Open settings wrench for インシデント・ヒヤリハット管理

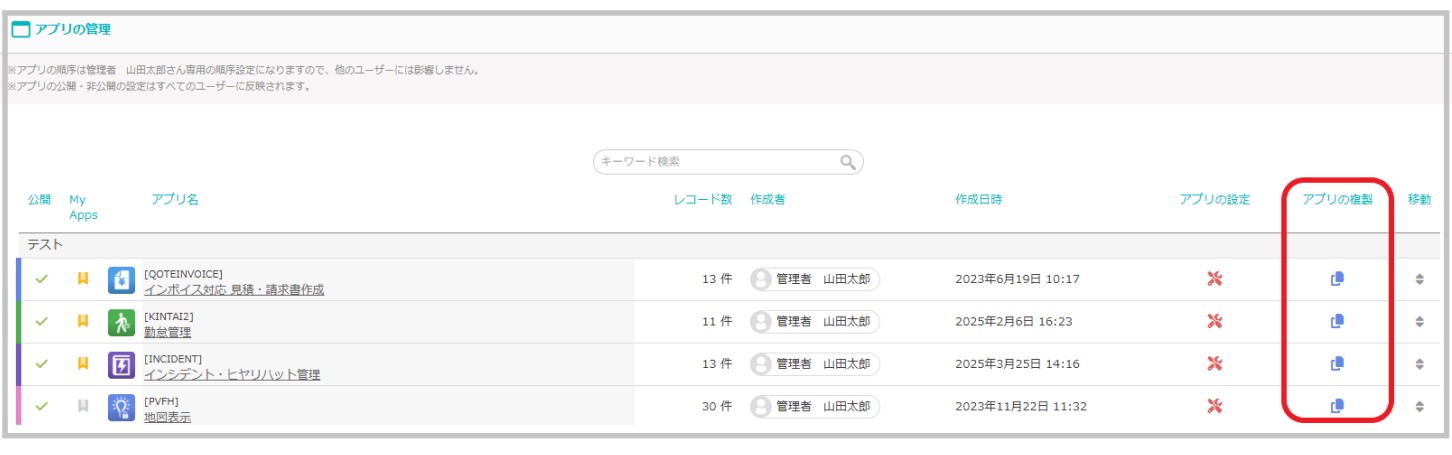pos(1215,364)
